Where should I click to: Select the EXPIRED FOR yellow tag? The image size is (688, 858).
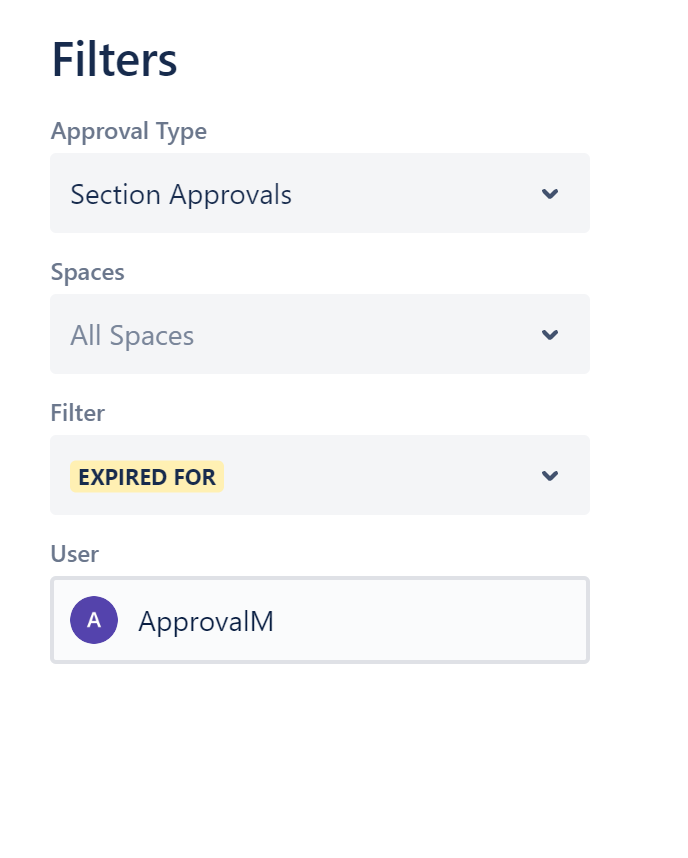tap(147, 477)
